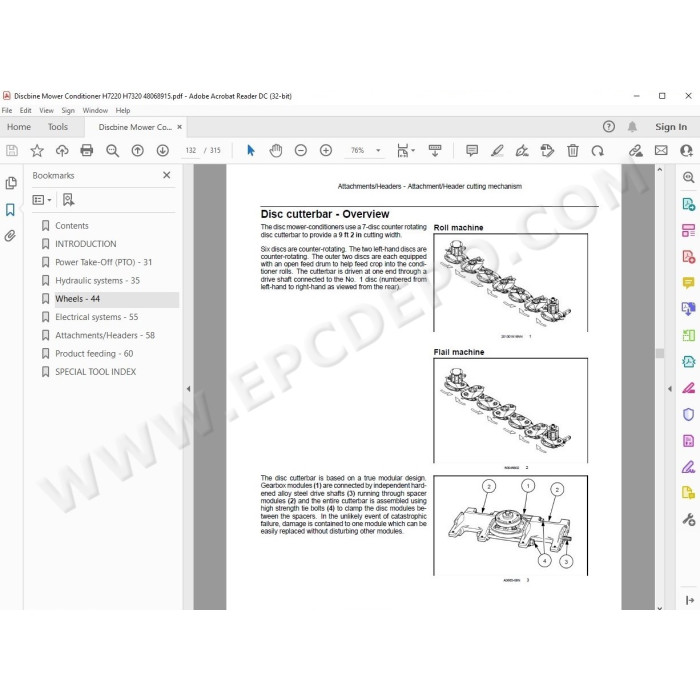Zoom in with the plus icon
The width and height of the screenshot is (700, 700).
pos(326,150)
